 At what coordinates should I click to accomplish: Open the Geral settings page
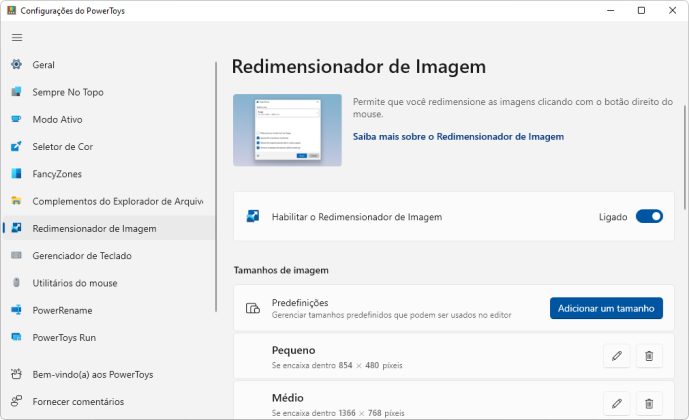coord(44,65)
